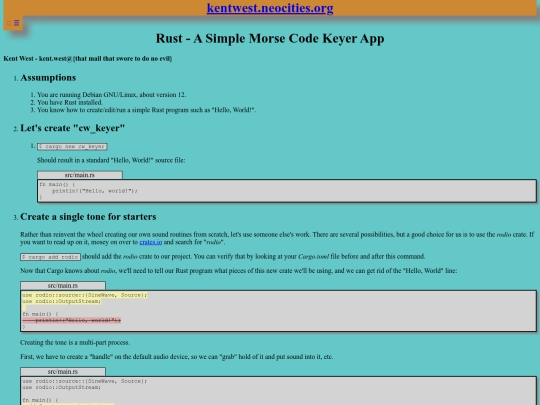Toggle the menu checkbox beside hamburger icon
540x405 pixels.
click(x=9, y=23)
